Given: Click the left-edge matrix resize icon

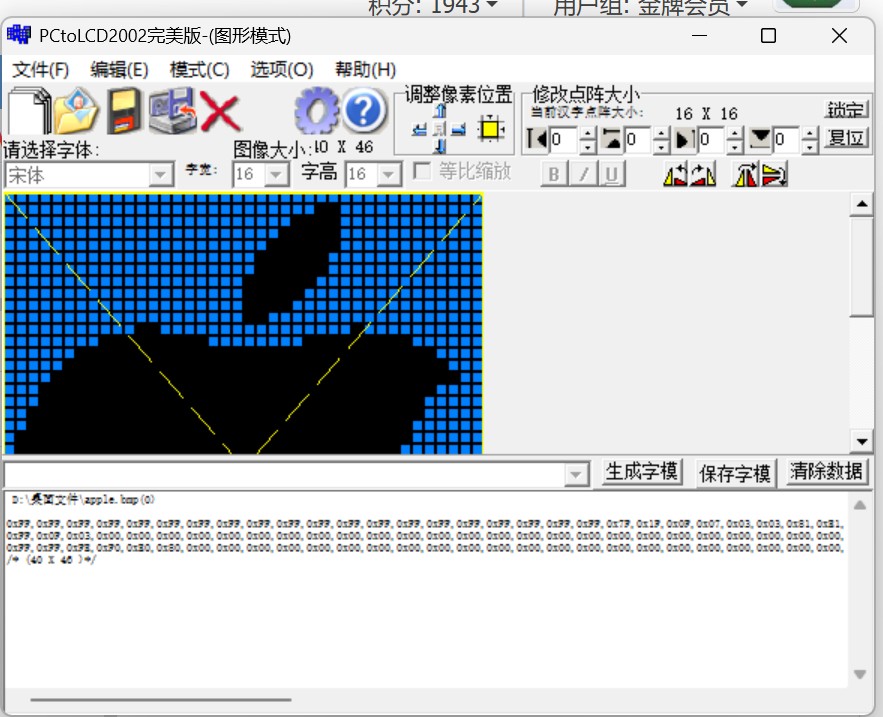Looking at the screenshot, I should (x=536, y=139).
